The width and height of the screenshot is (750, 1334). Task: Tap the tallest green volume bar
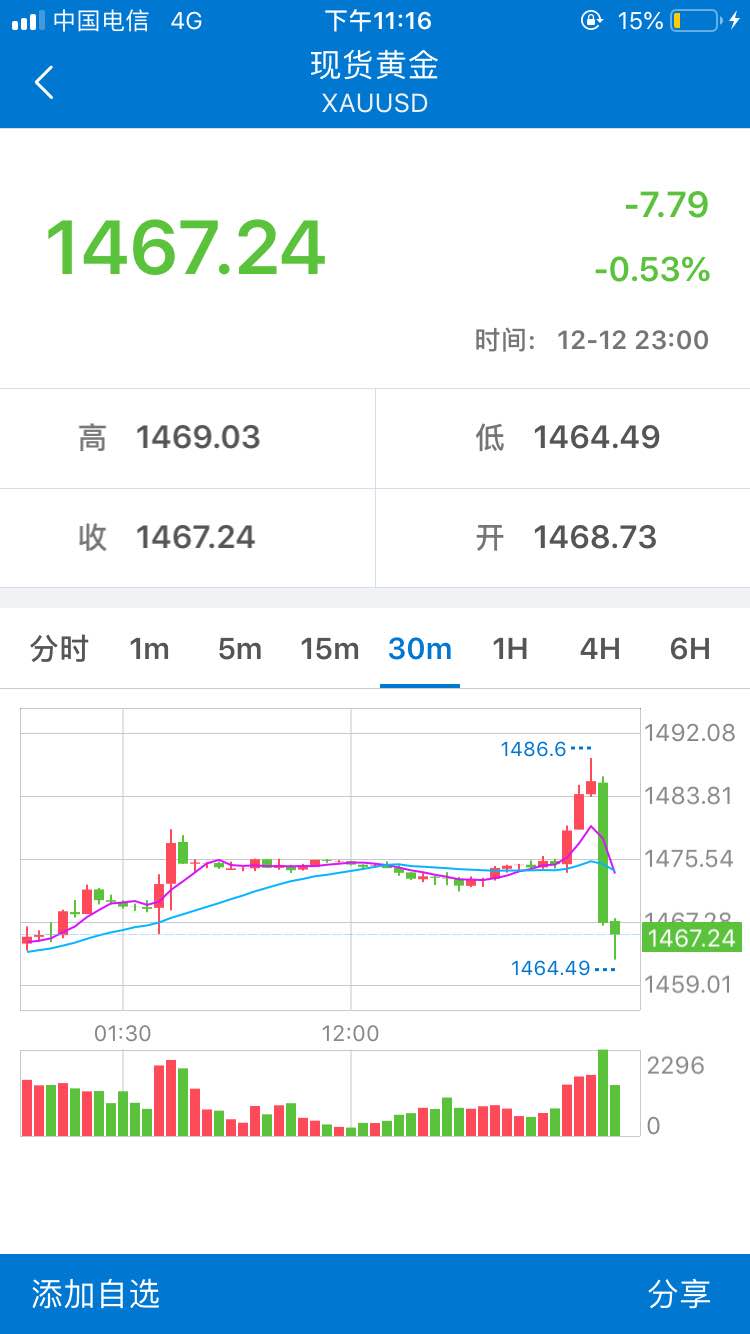[x=603, y=1093]
